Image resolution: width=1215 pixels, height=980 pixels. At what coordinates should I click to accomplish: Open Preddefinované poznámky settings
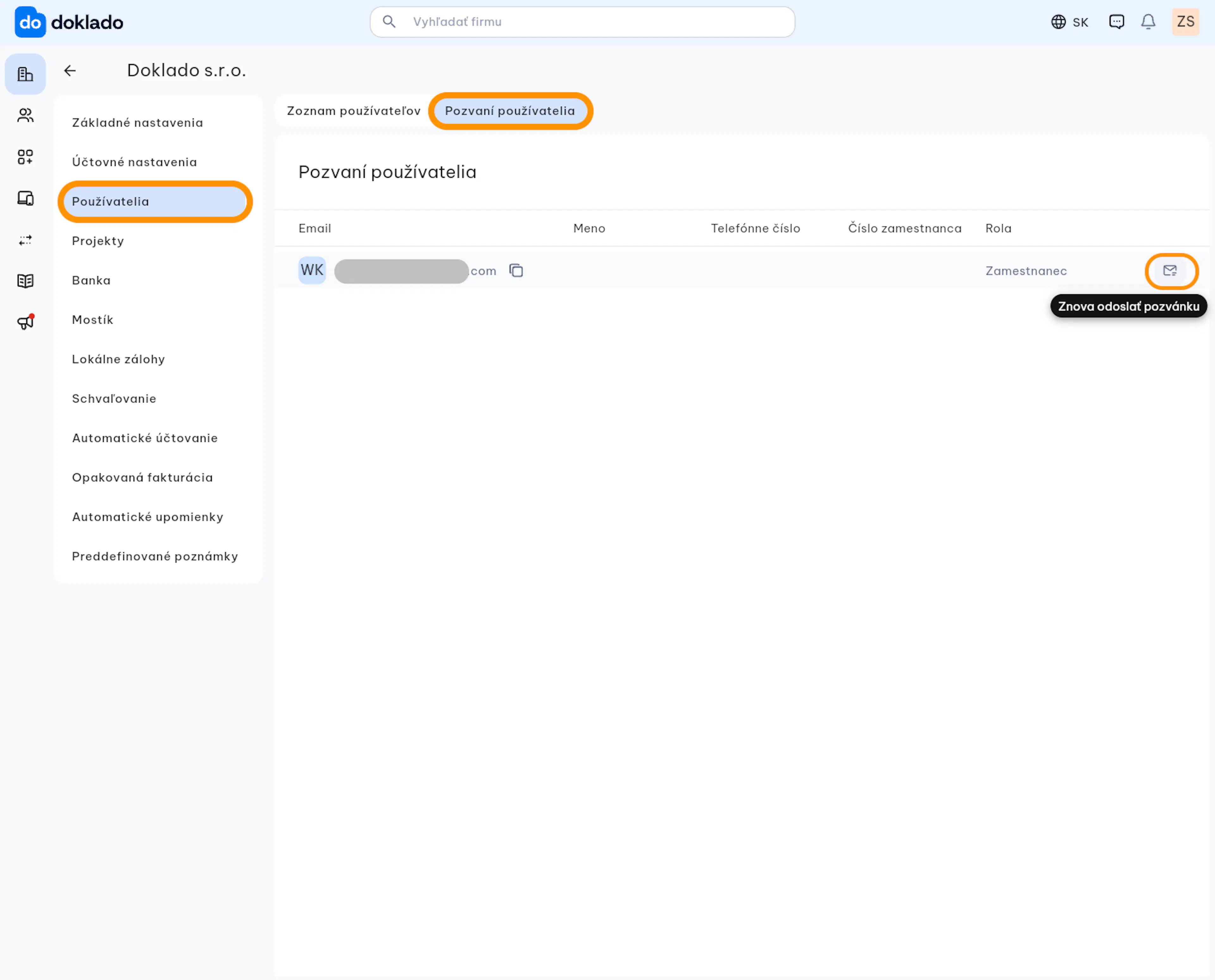158,557
